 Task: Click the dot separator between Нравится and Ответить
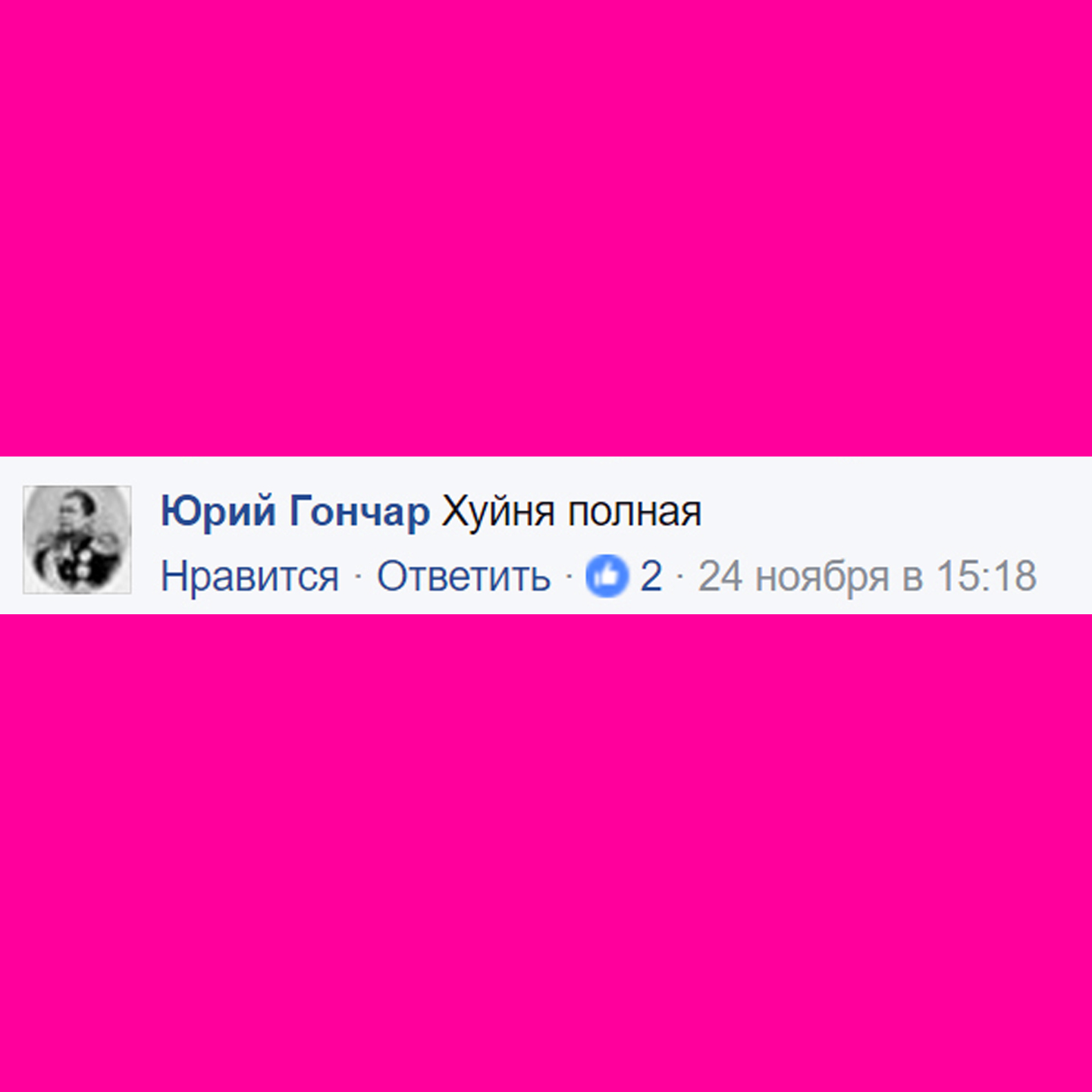click(358, 578)
